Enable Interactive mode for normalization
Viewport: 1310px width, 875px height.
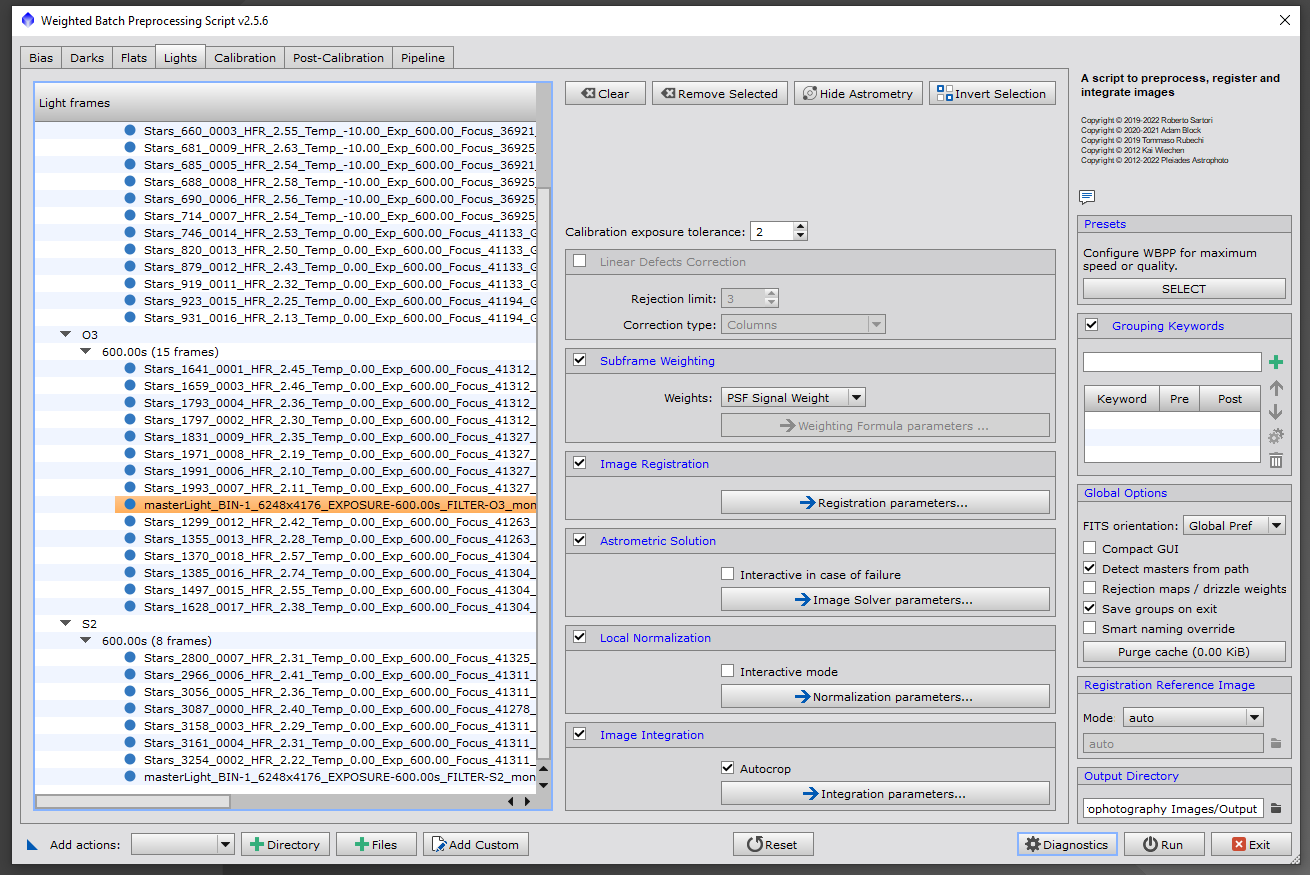click(x=728, y=672)
